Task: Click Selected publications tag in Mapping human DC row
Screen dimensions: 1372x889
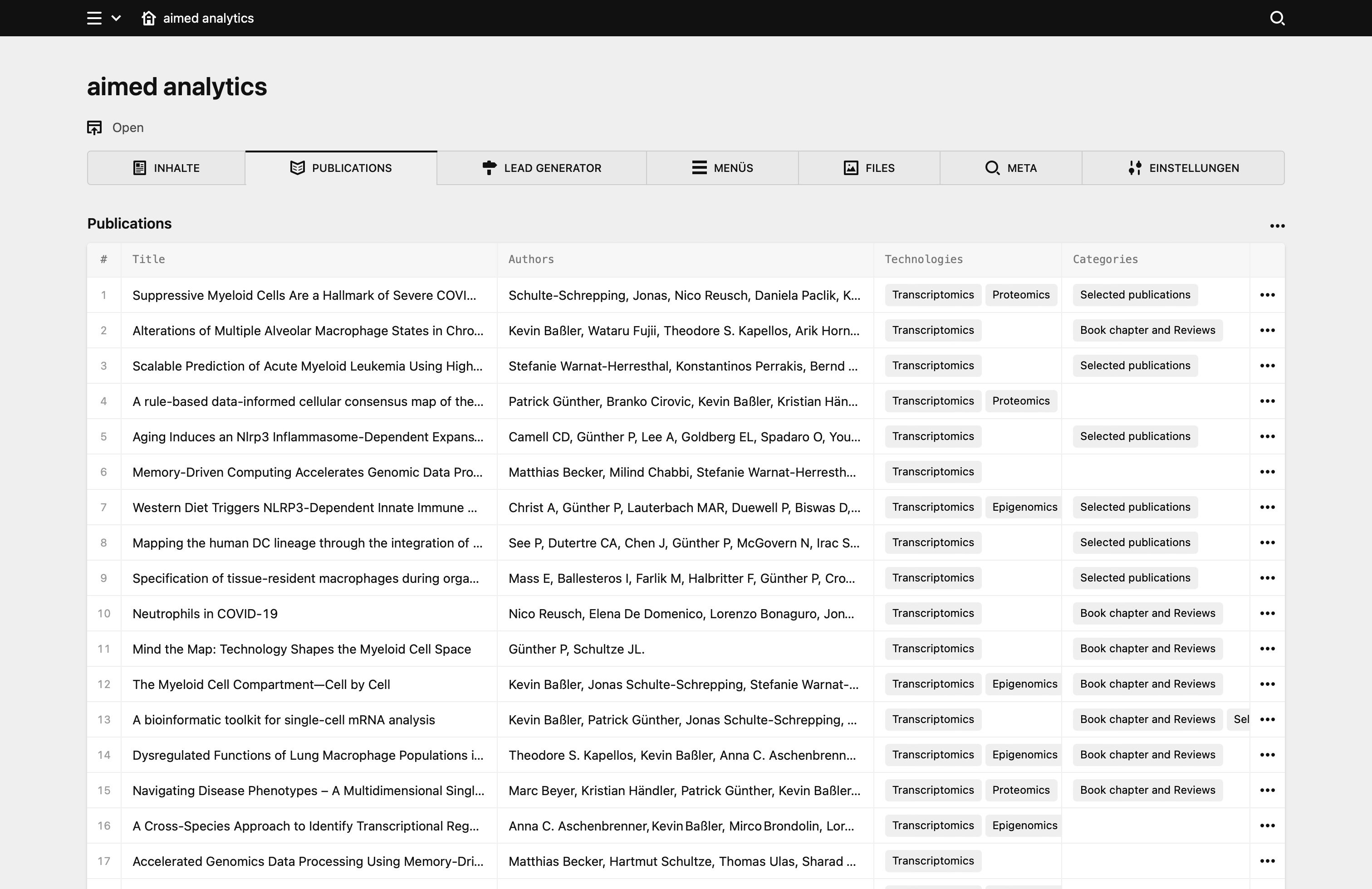Action: click(1135, 543)
